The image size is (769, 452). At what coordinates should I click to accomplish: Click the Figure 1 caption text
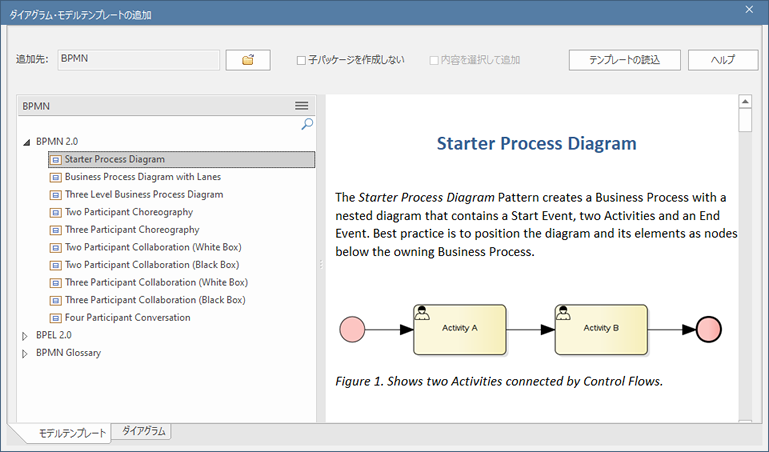pyautogui.click(x=499, y=381)
